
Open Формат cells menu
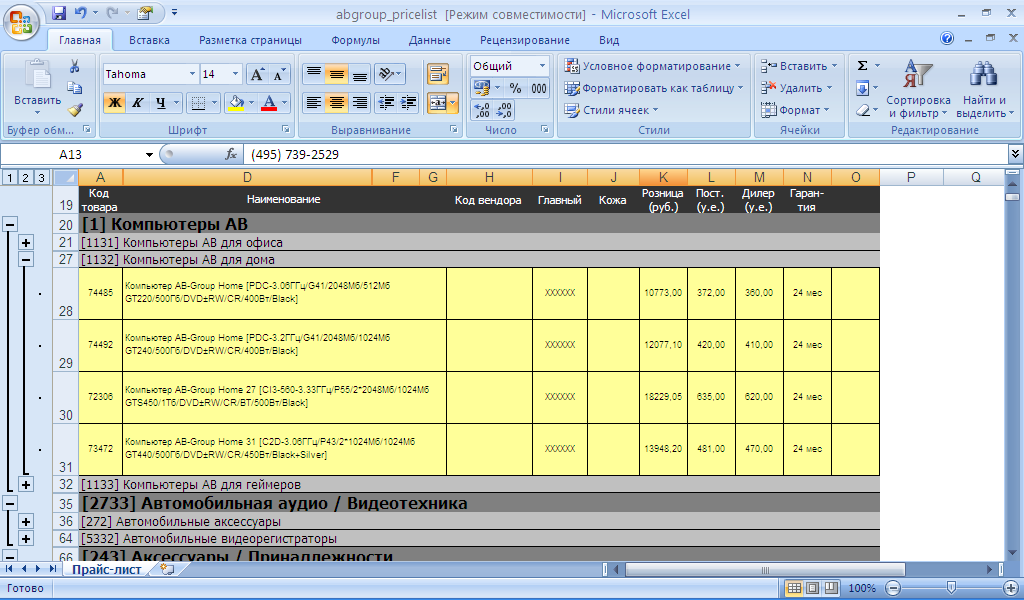(x=795, y=110)
